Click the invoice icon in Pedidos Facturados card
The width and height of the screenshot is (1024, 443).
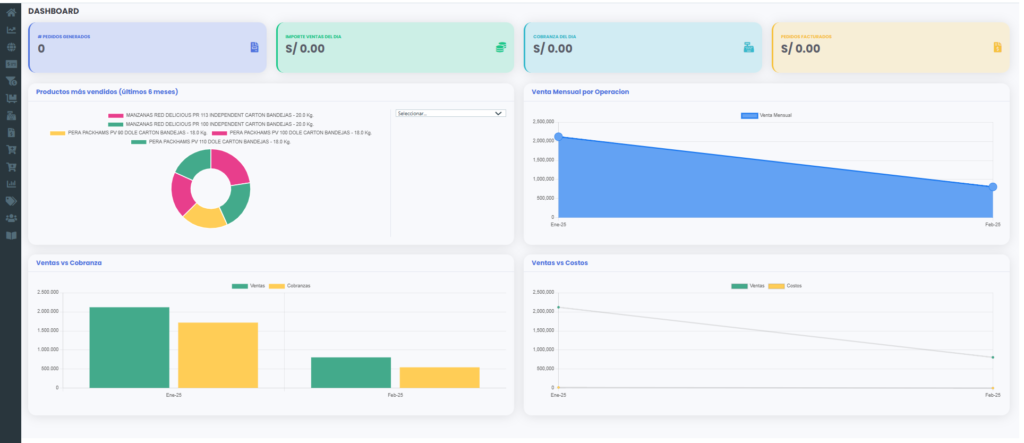click(x=997, y=47)
